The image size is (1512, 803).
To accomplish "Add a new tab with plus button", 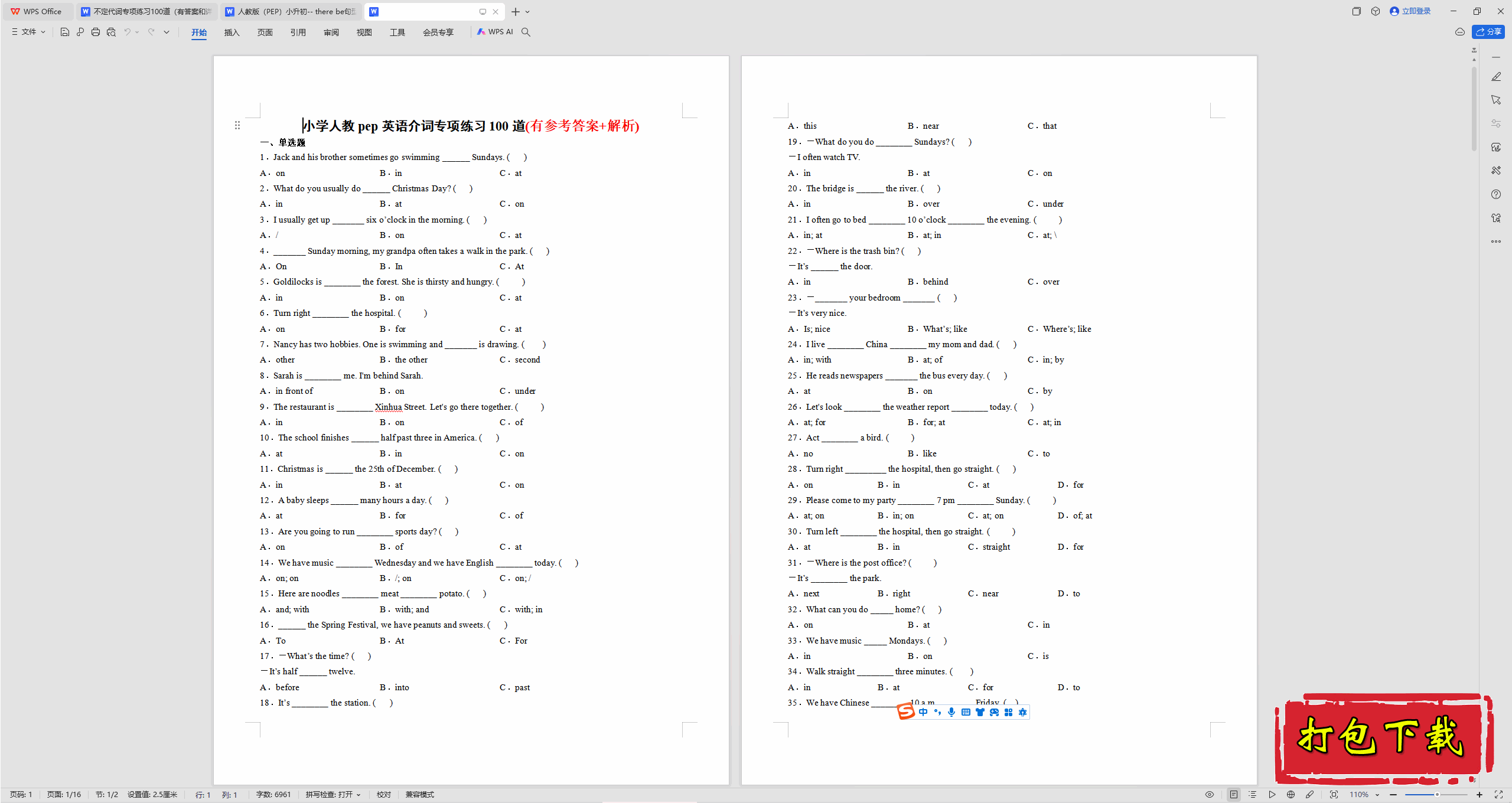I will tap(516, 12).
